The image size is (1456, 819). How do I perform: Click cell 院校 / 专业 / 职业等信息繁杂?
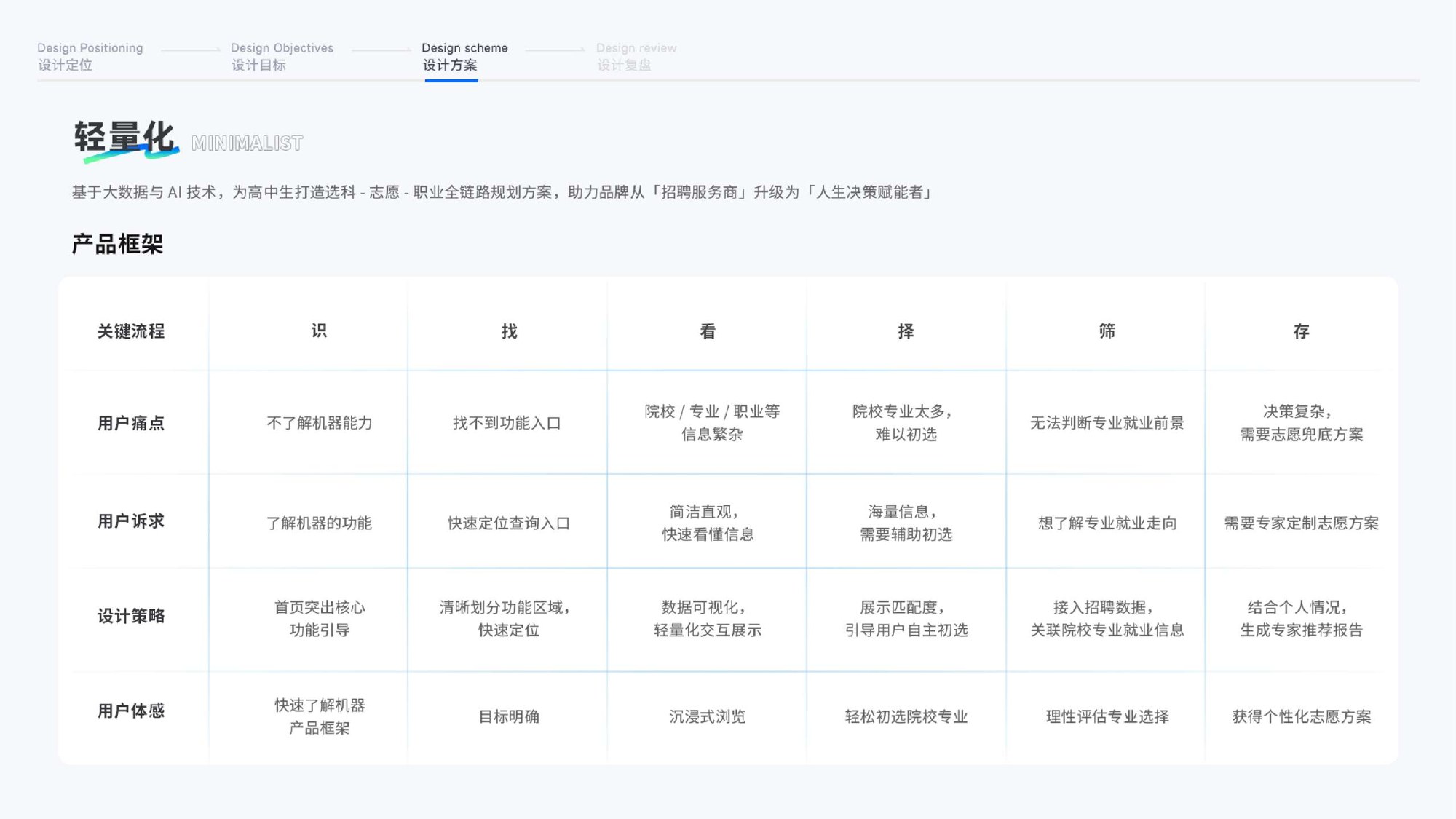tap(712, 423)
